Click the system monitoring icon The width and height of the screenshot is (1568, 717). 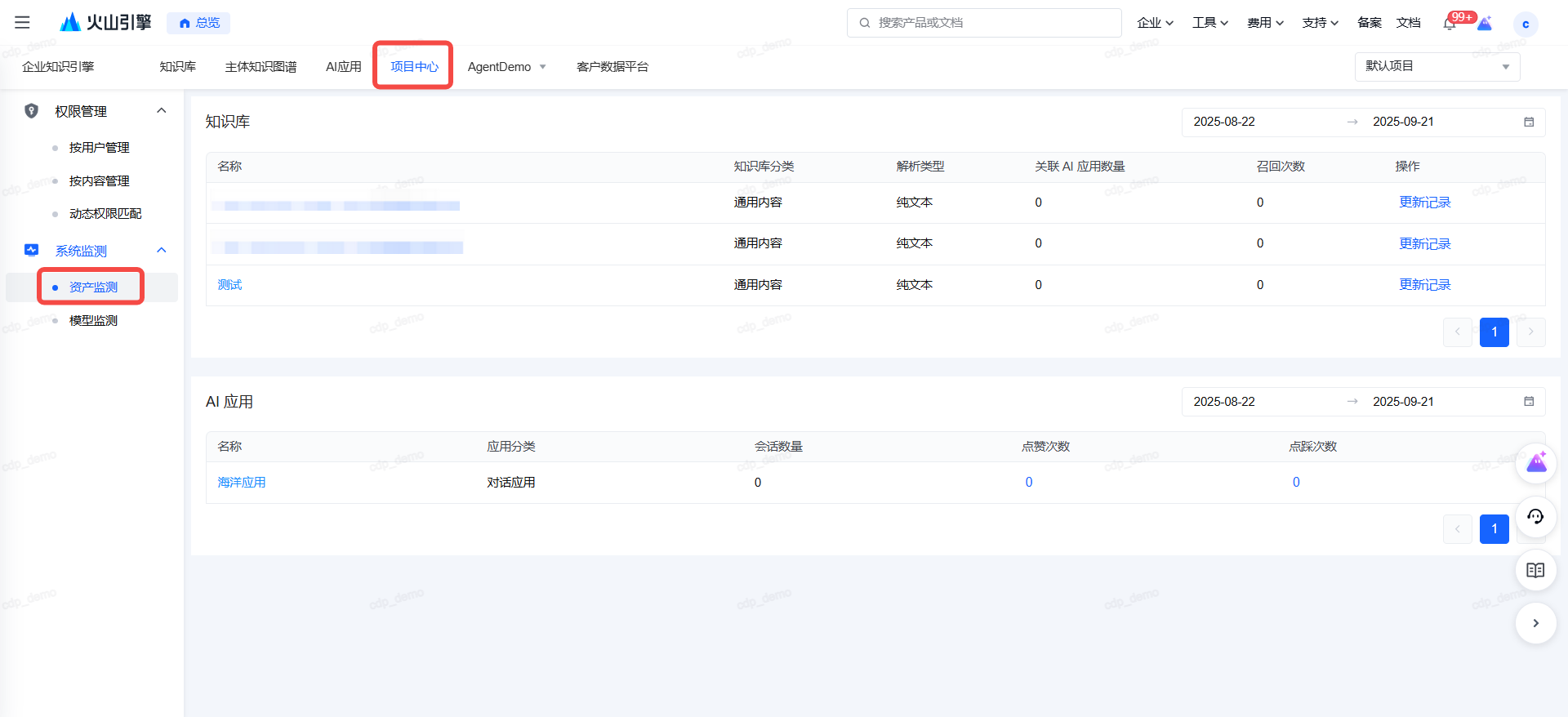point(32,250)
